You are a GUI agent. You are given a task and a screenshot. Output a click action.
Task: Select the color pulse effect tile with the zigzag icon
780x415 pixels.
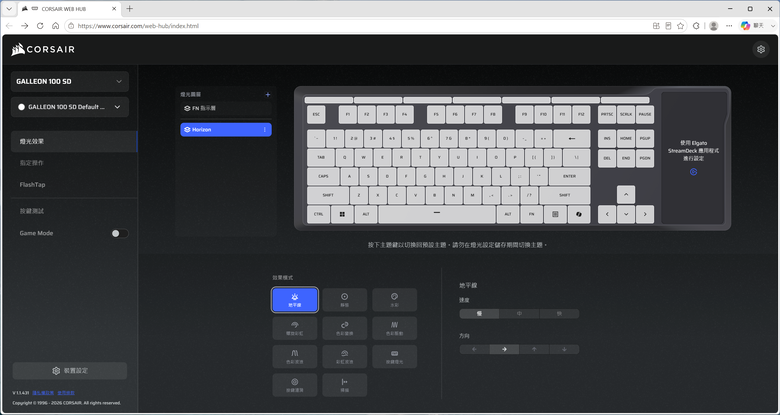point(394,328)
